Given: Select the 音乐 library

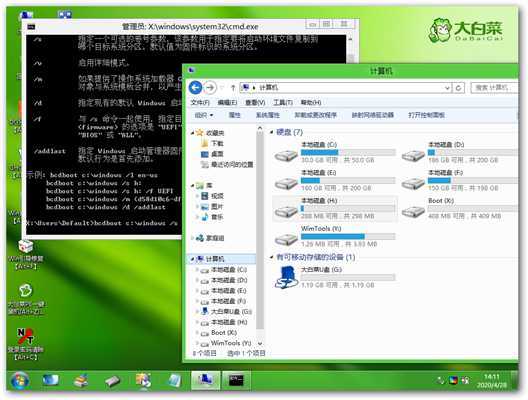Looking at the screenshot, I should (217, 217).
